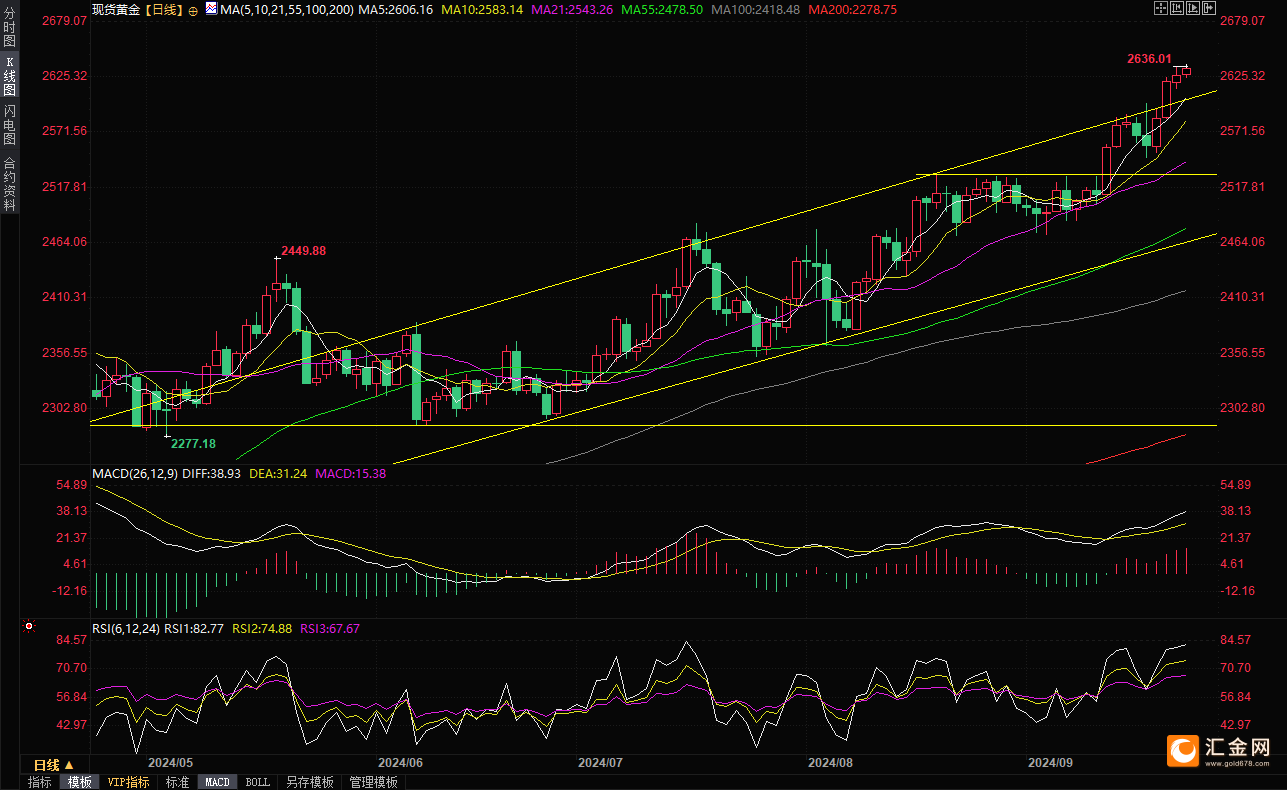Click the MA indicator chart icon
Screen dimensions: 1287x790
point(210,8)
